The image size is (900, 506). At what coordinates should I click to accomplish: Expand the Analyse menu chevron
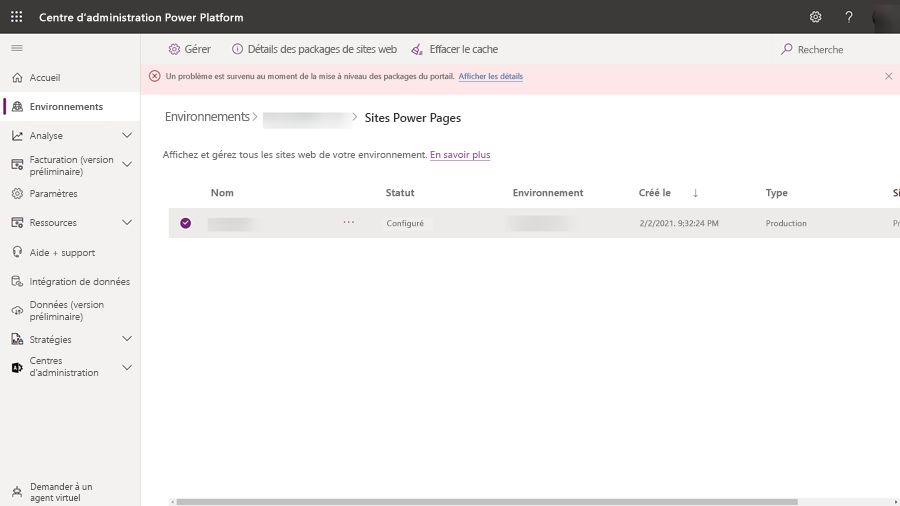127,135
